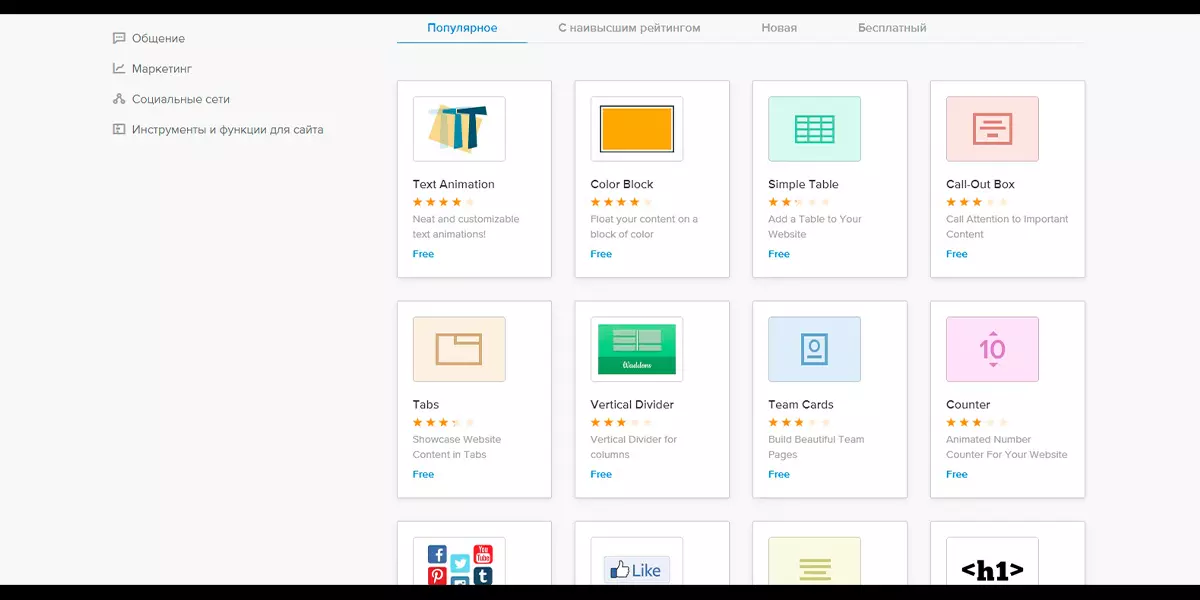The width and height of the screenshot is (1200, 600).
Task: Click 'Showcase Website Content in Tabs' text
Action: tap(457, 447)
